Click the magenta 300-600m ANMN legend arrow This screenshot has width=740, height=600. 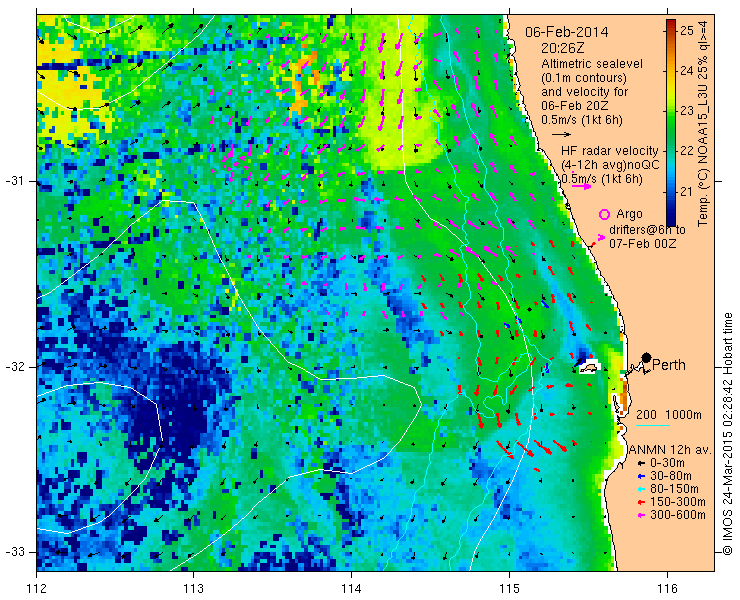click(x=641, y=515)
